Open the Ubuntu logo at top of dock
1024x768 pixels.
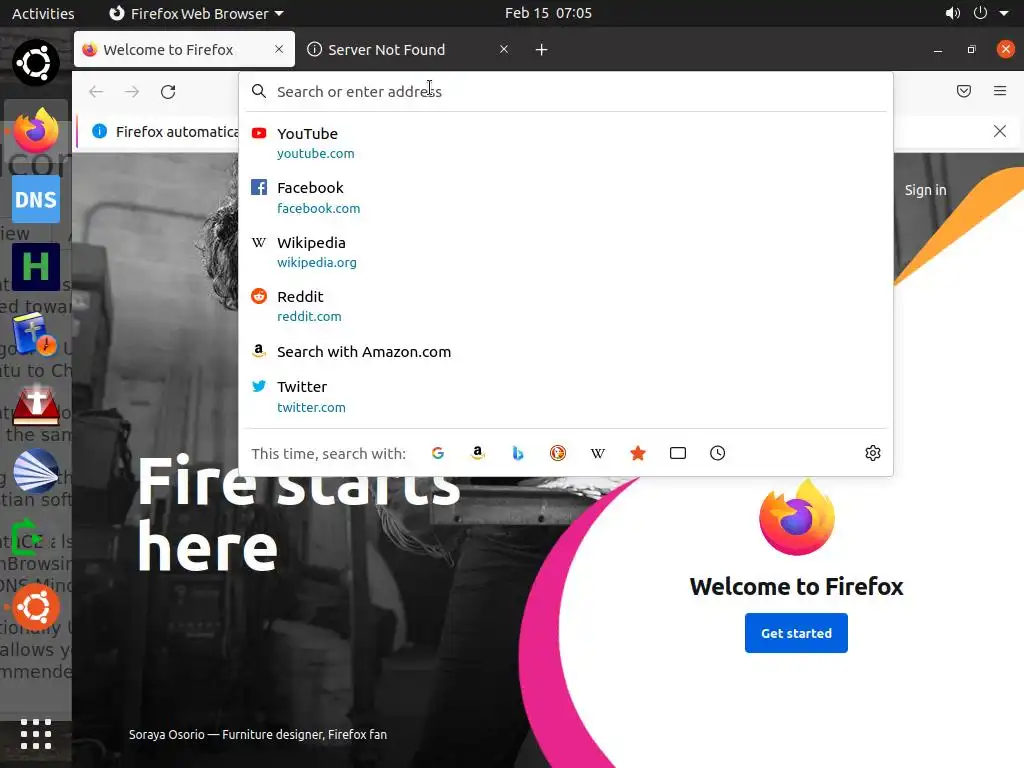click(36, 63)
